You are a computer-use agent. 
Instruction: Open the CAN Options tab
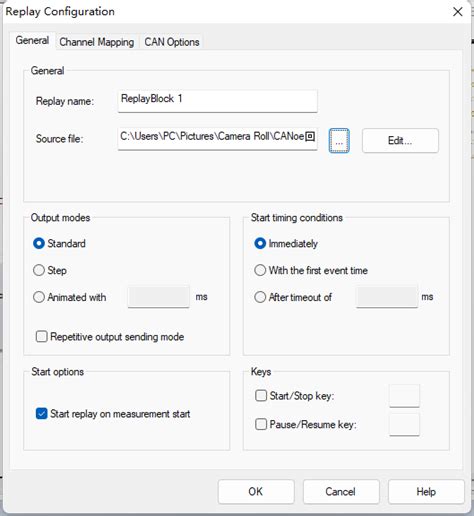click(172, 42)
